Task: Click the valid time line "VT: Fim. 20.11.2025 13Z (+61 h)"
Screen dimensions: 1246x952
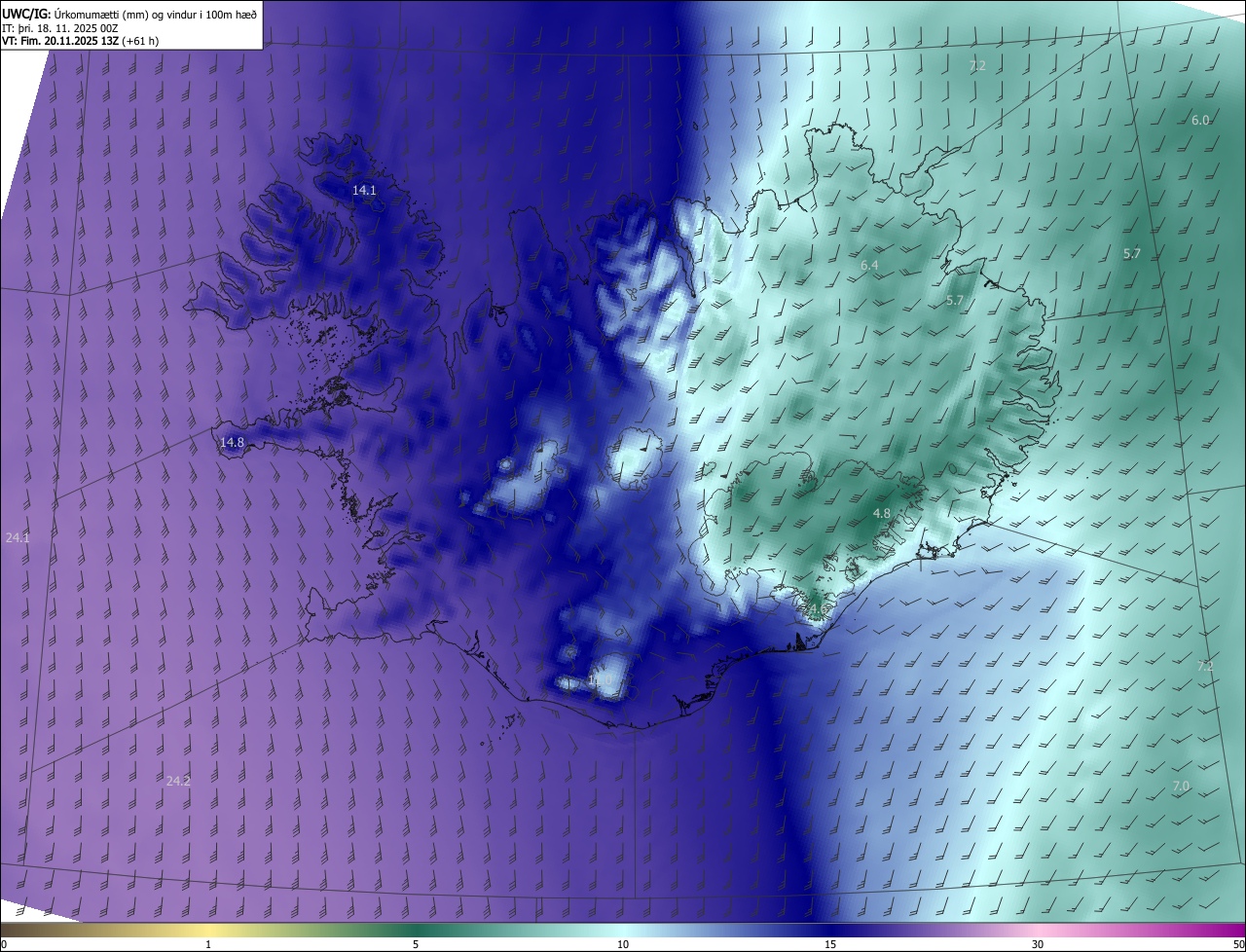Action: [80, 41]
